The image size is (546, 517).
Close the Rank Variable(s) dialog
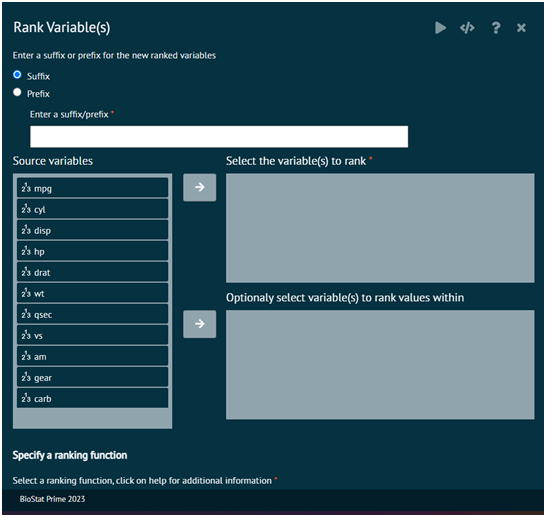pos(521,28)
